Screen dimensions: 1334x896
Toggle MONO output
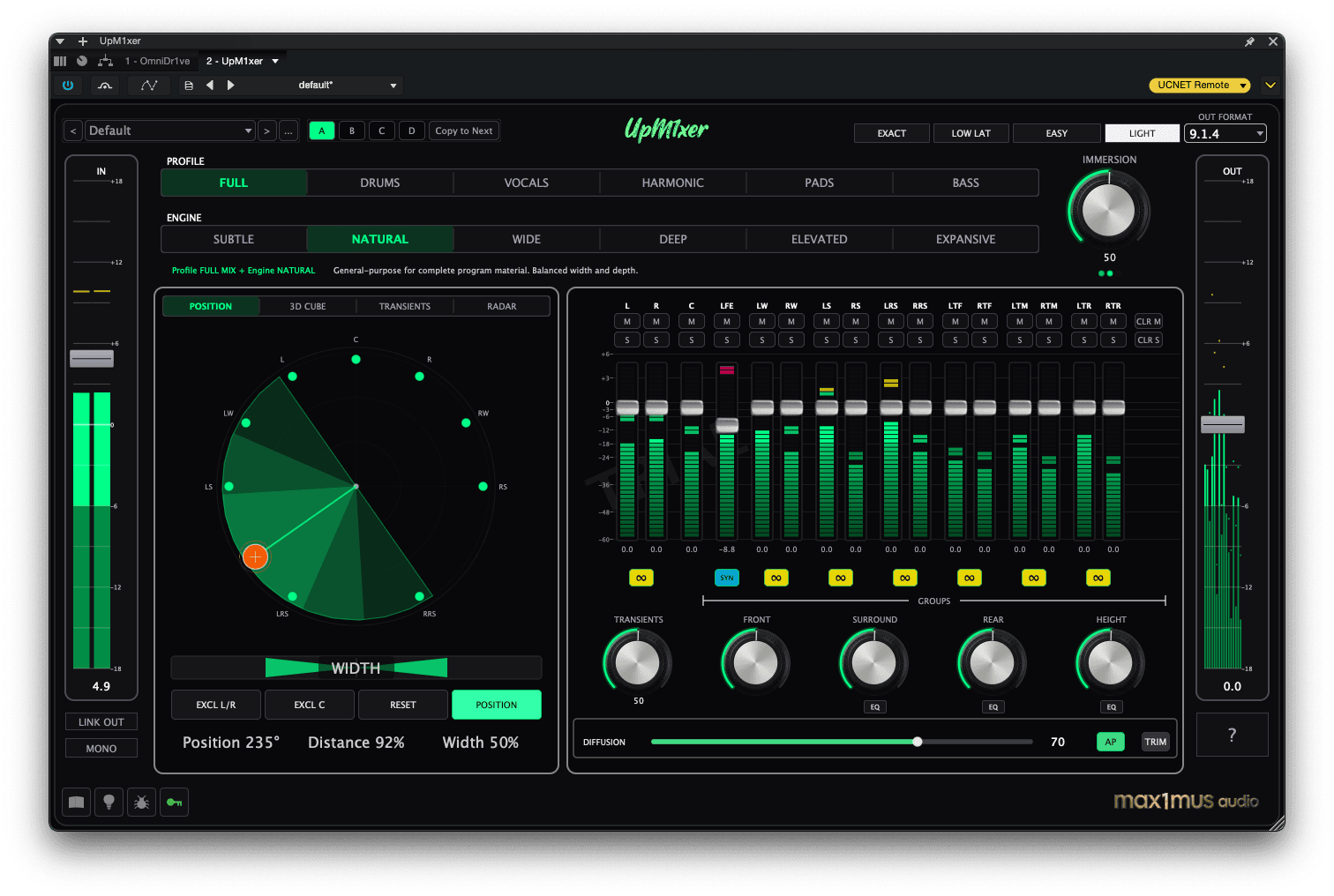click(101, 749)
